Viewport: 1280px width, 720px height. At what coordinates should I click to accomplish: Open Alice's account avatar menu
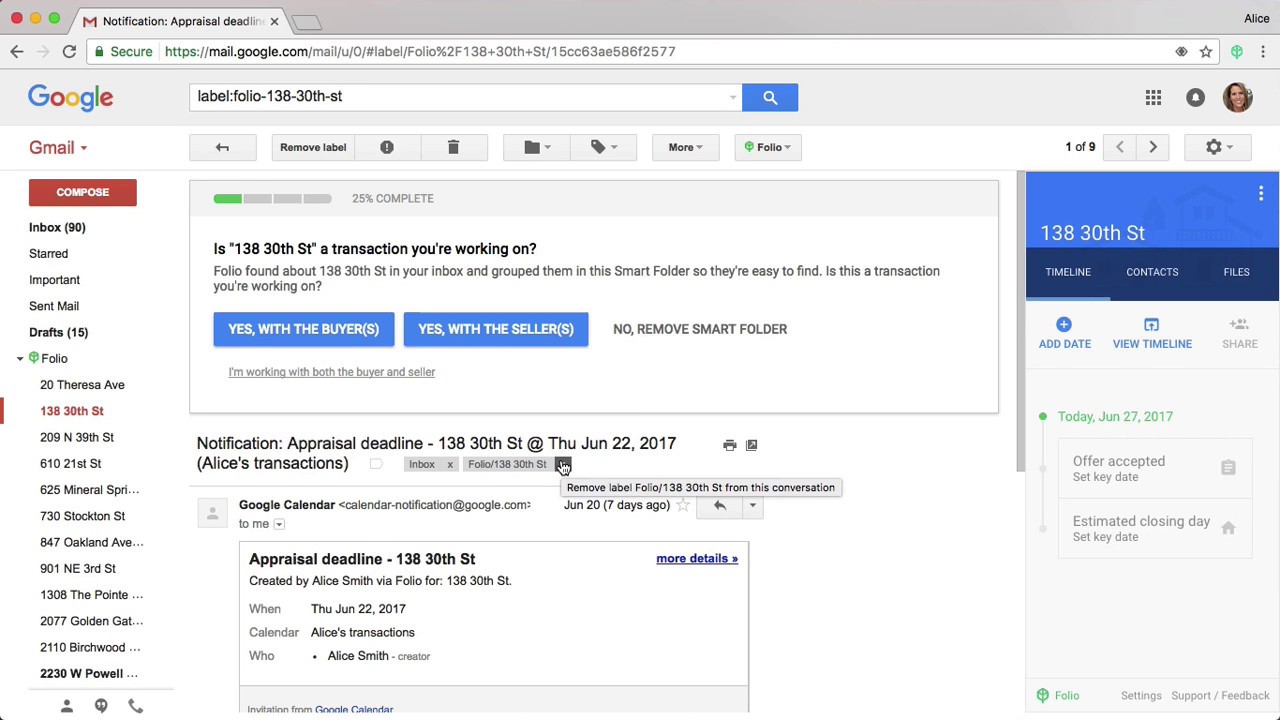(1238, 97)
